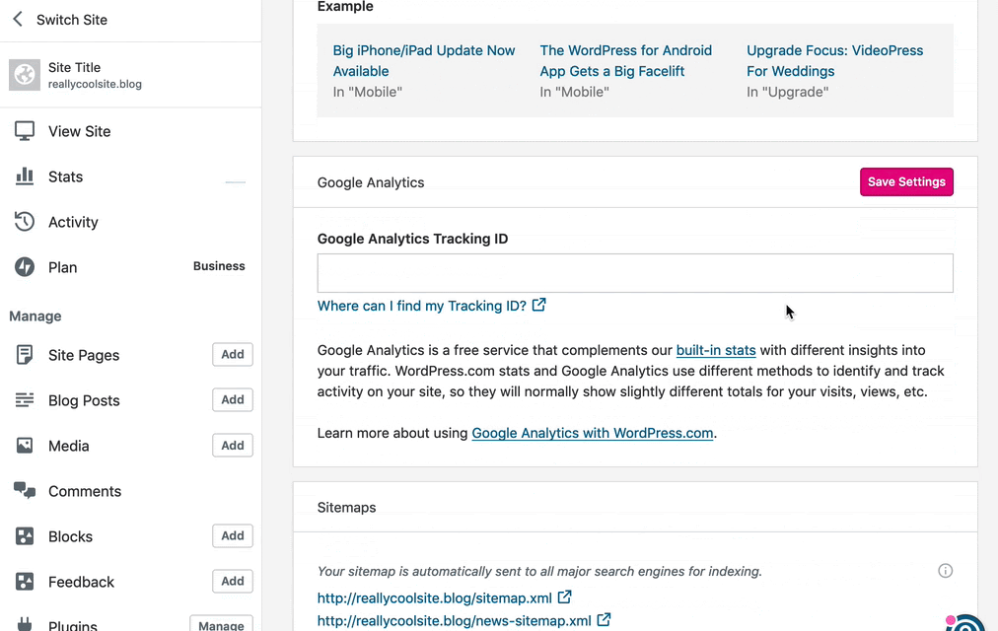The image size is (998, 631).
Task: Click Add next to Site Pages
Action: (x=232, y=354)
